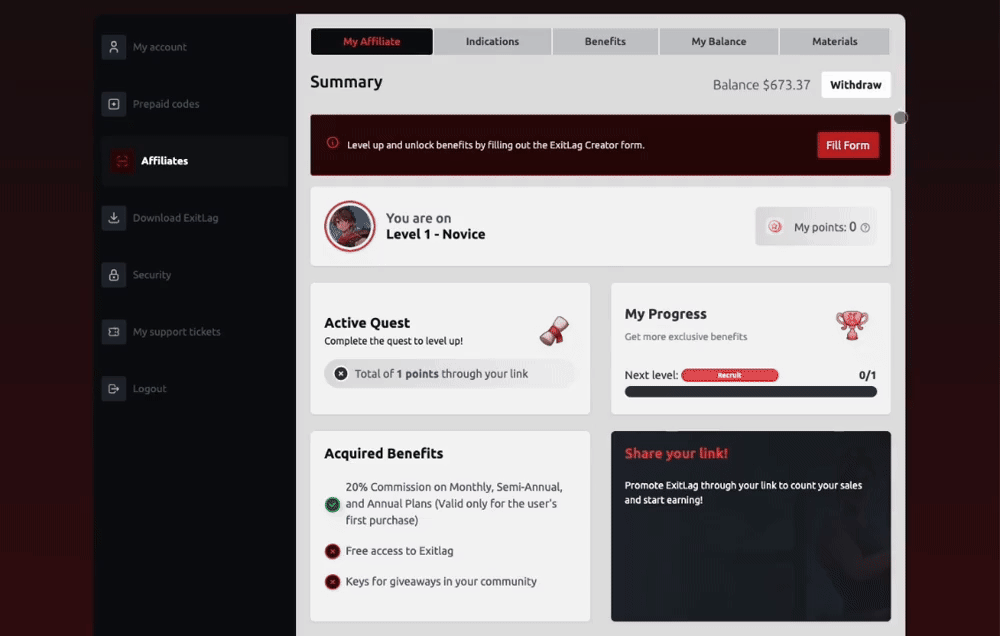Click the Prepaid codes plus-box icon
This screenshot has height=636, width=1000.
[x=114, y=104]
